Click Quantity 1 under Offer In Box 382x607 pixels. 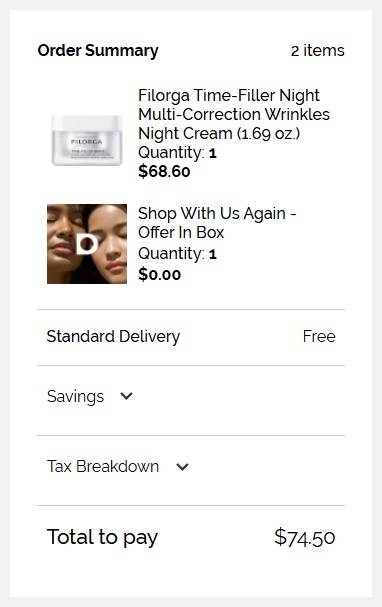click(x=177, y=254)
